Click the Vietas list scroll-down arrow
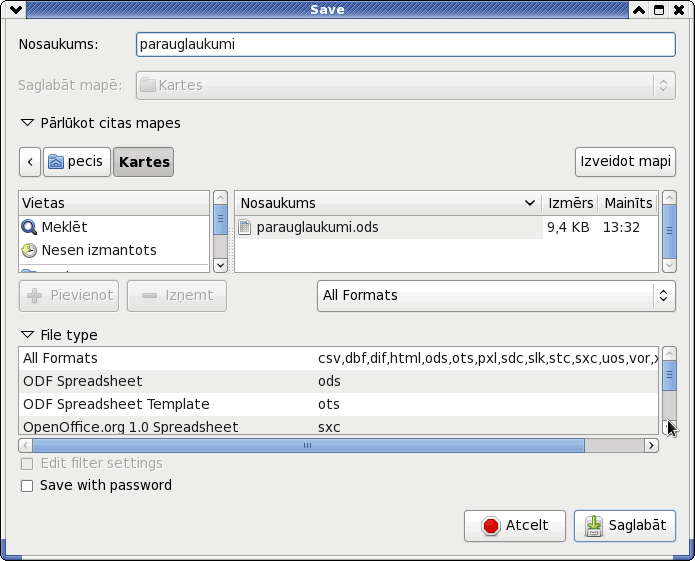The width and height of the screenshot is (695, 561). [220, 265]
